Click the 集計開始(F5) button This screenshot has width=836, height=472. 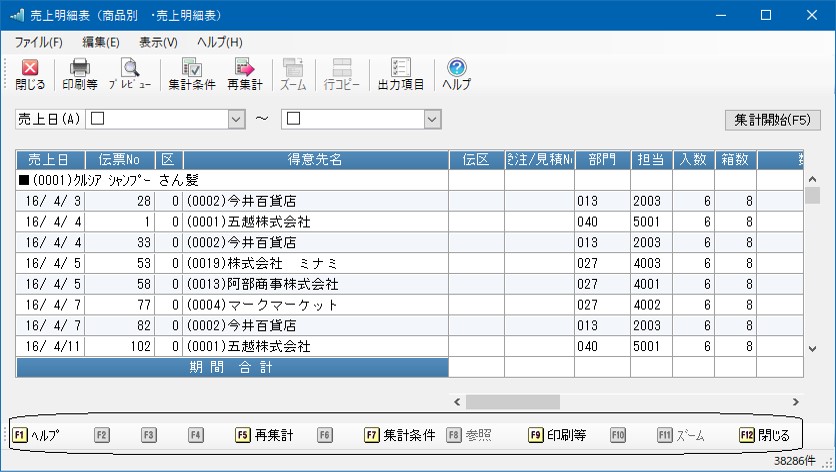click(x=773, y=120)
